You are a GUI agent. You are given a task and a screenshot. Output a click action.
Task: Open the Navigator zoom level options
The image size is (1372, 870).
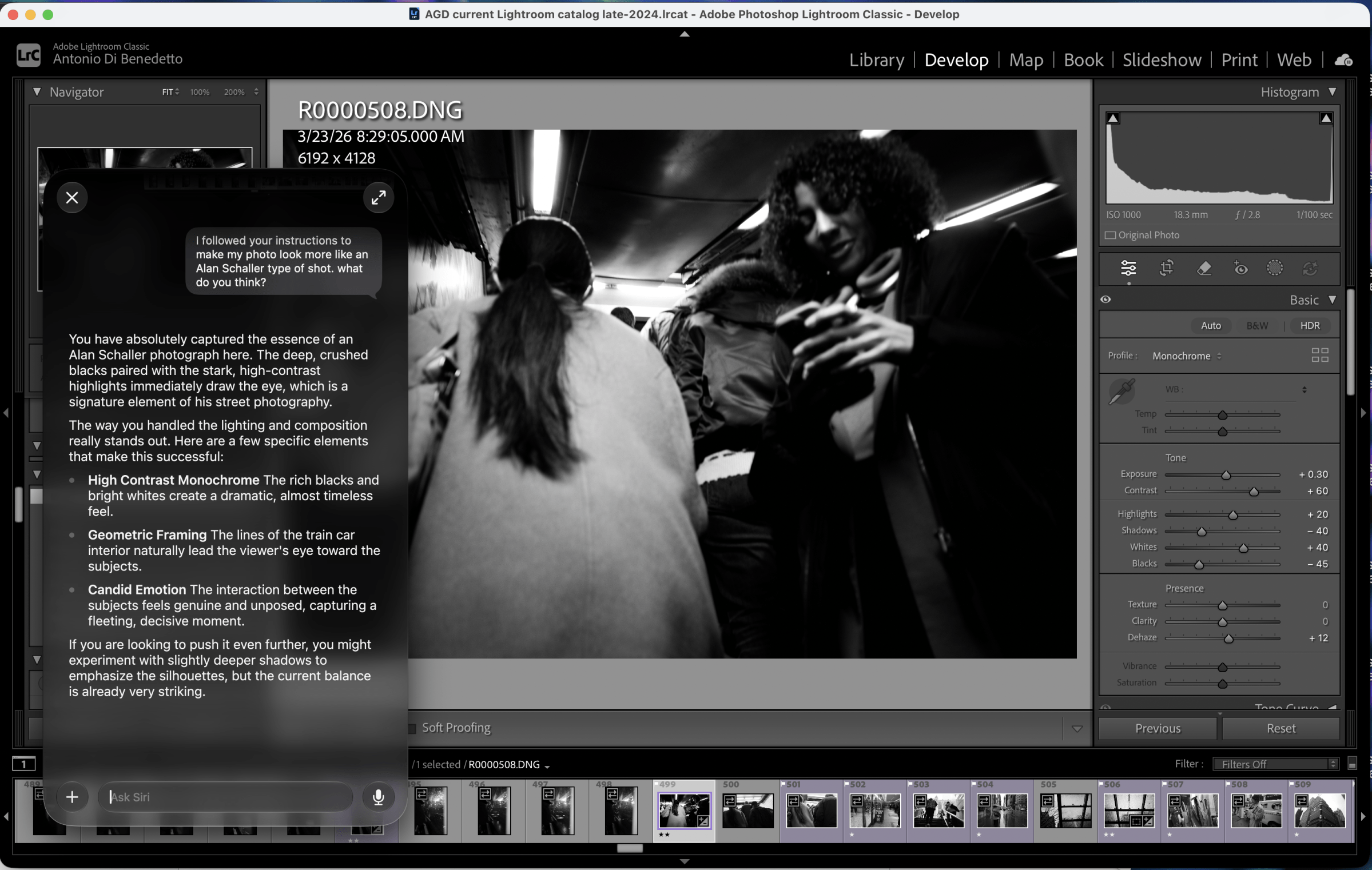point(256,91)
